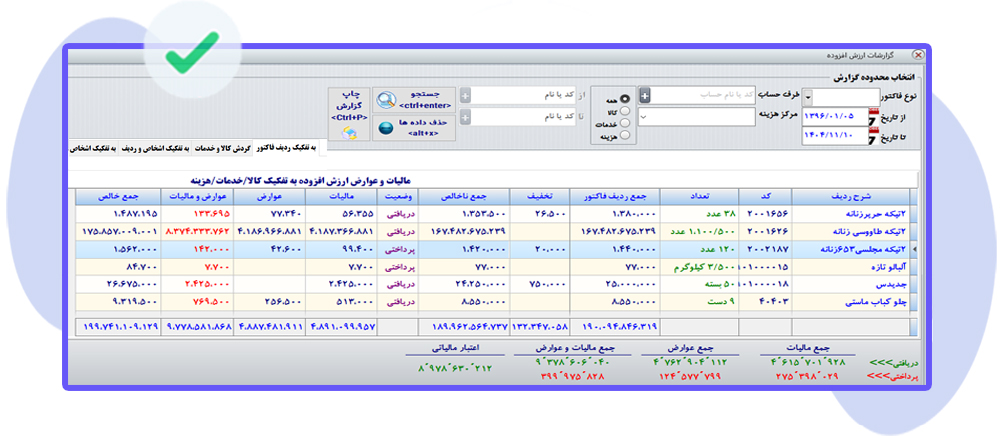Close the گزارشات ارزش افزوده window

[x=918, y=55]
